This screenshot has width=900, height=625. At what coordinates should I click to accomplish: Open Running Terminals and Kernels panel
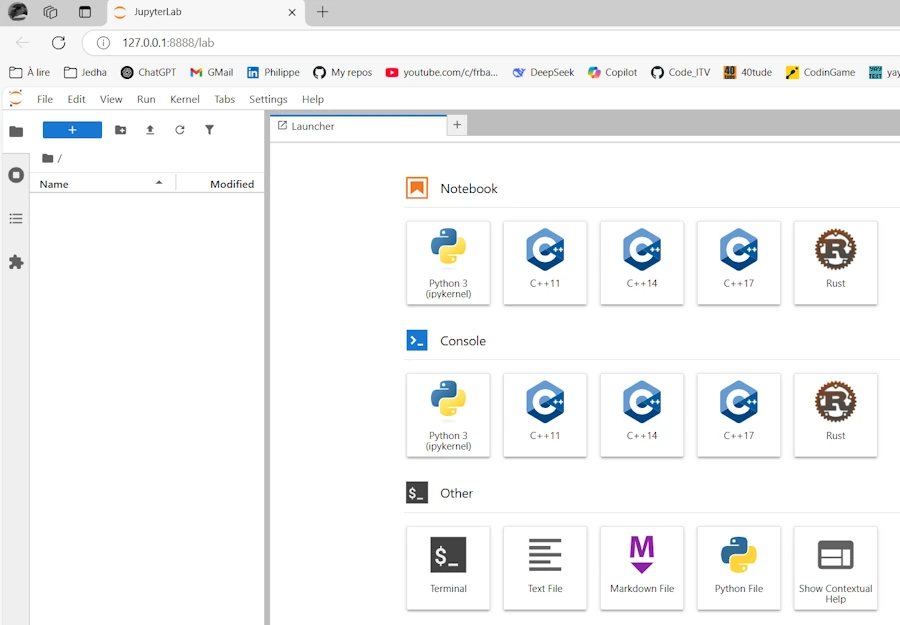coord(16,174)
